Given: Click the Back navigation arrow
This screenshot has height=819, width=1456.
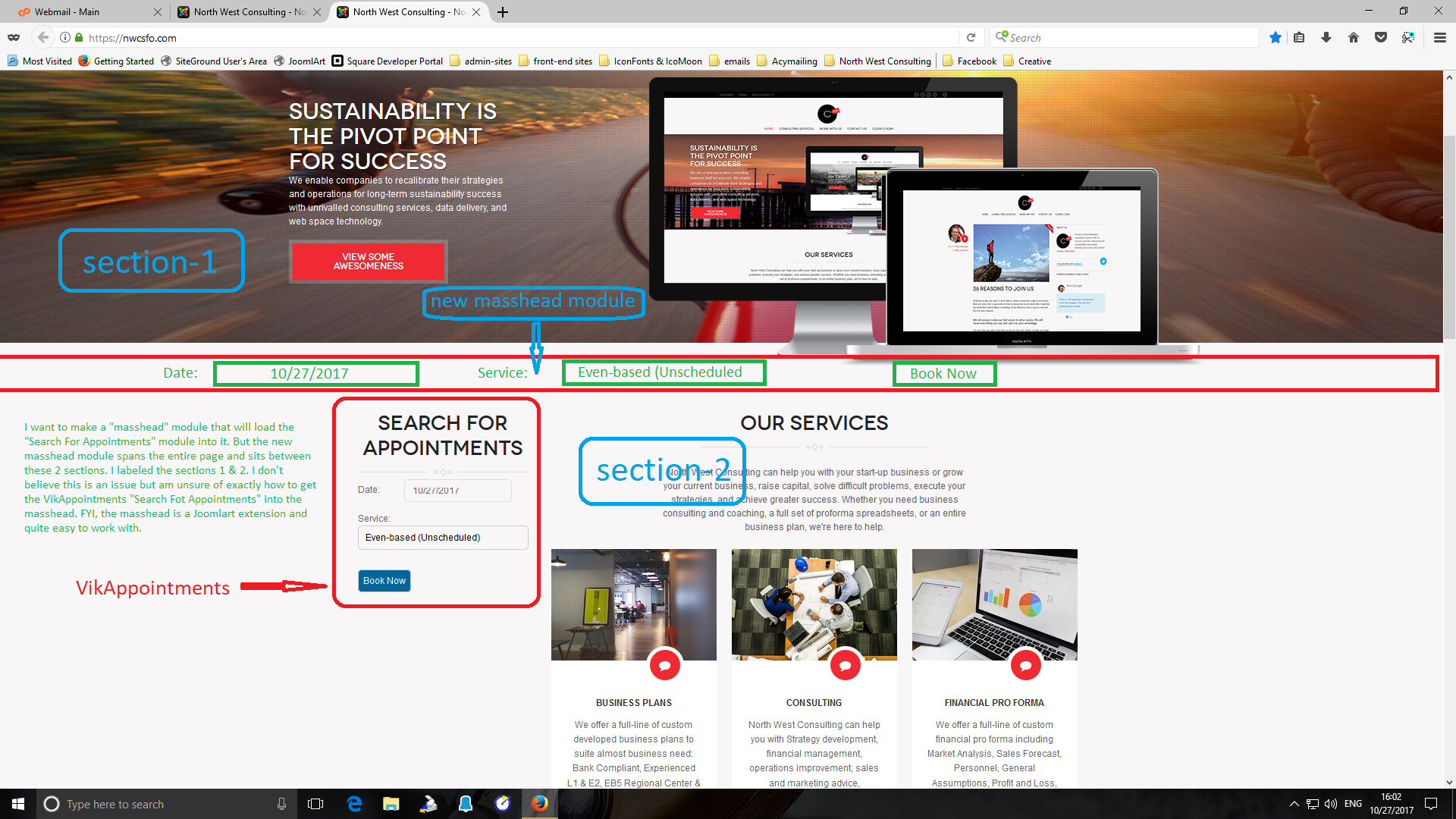Looking at the screenshot, I should pyautogui.click(x=43, y=37).
